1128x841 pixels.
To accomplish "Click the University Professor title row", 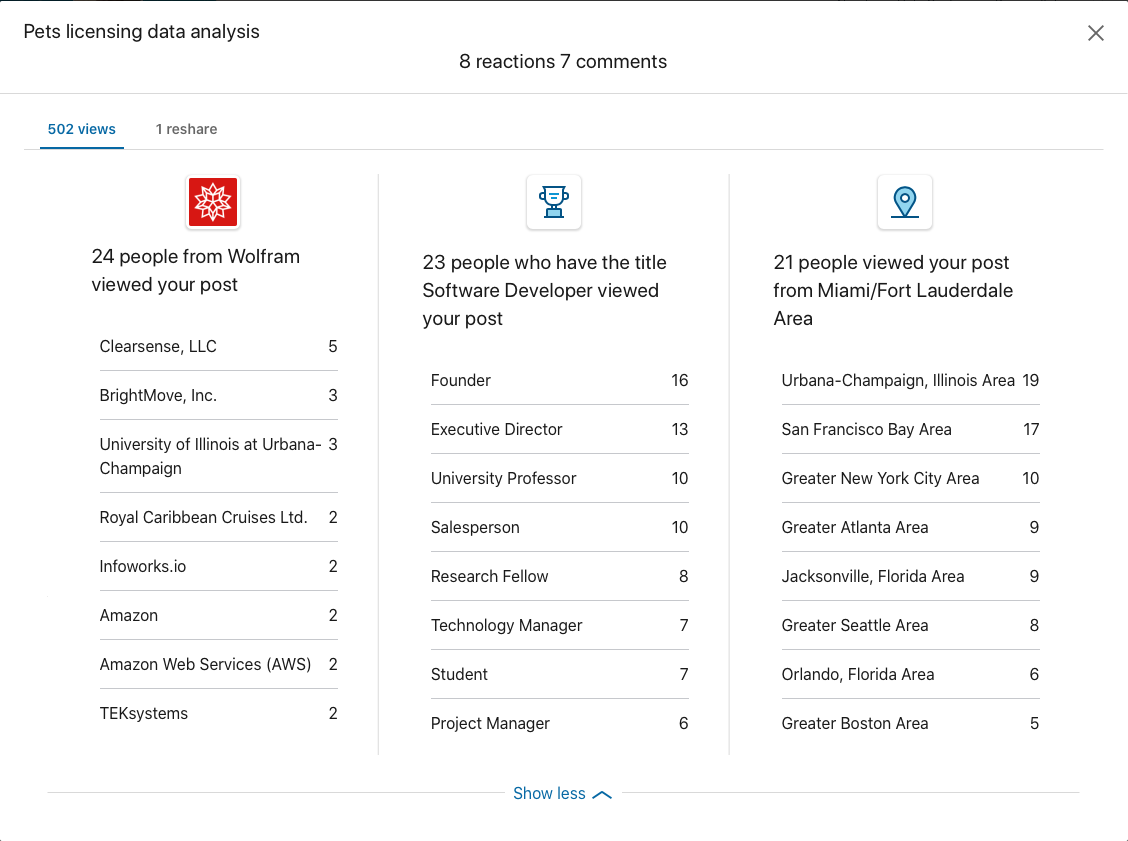I will pos(560,478).
